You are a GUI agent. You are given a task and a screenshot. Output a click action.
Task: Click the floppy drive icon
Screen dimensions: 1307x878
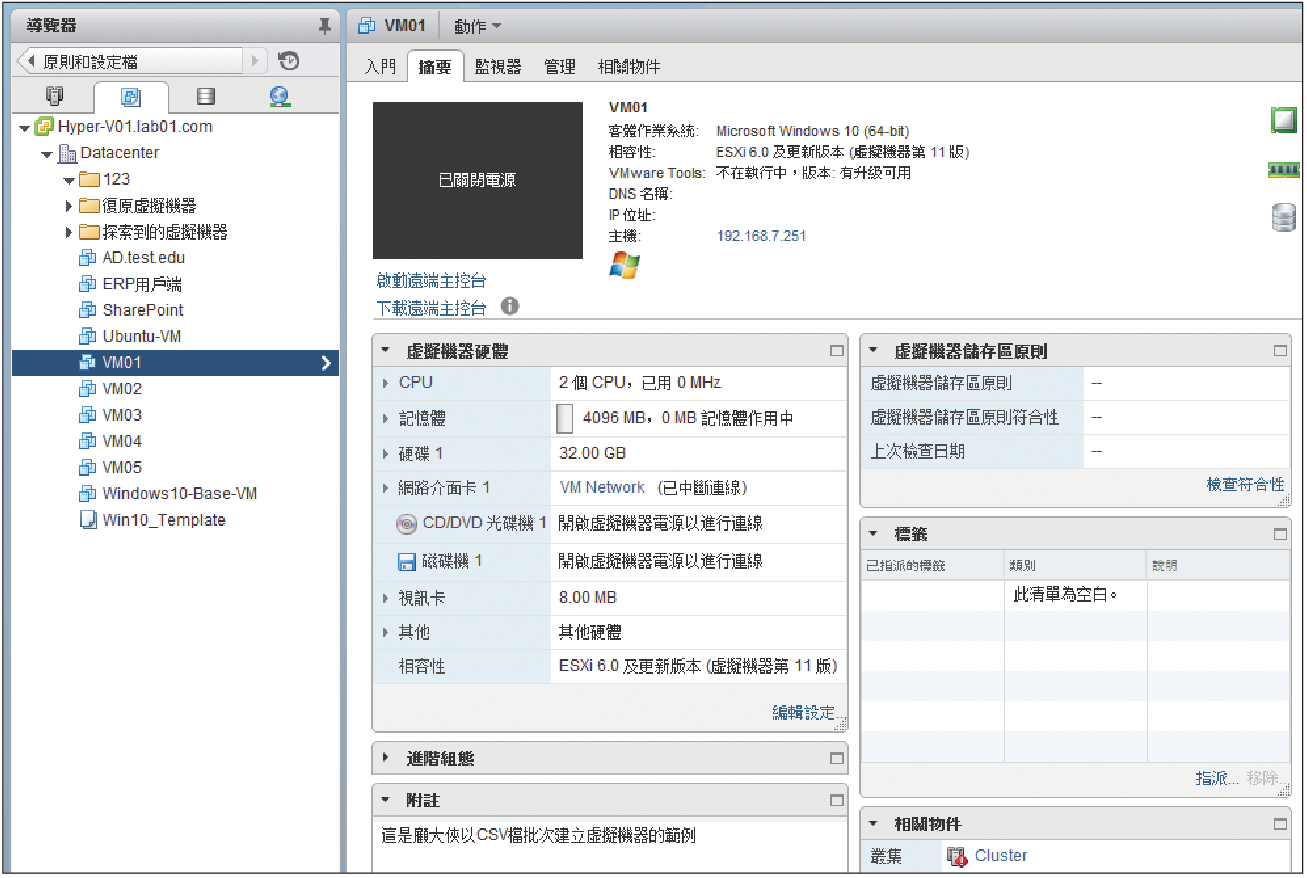407,562
